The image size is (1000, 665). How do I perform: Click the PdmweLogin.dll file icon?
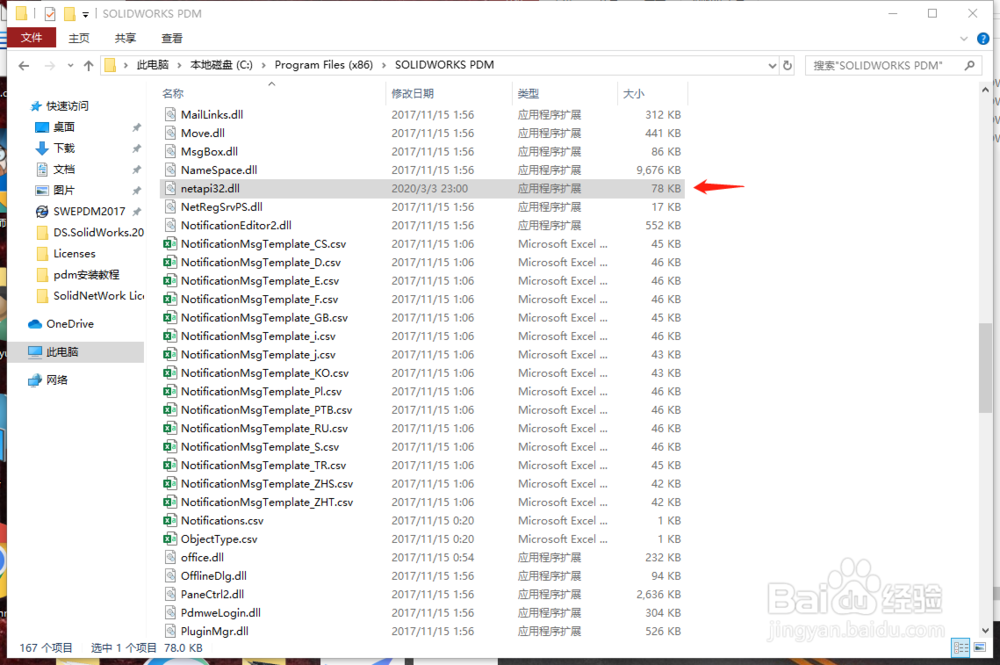pos(170,613)
